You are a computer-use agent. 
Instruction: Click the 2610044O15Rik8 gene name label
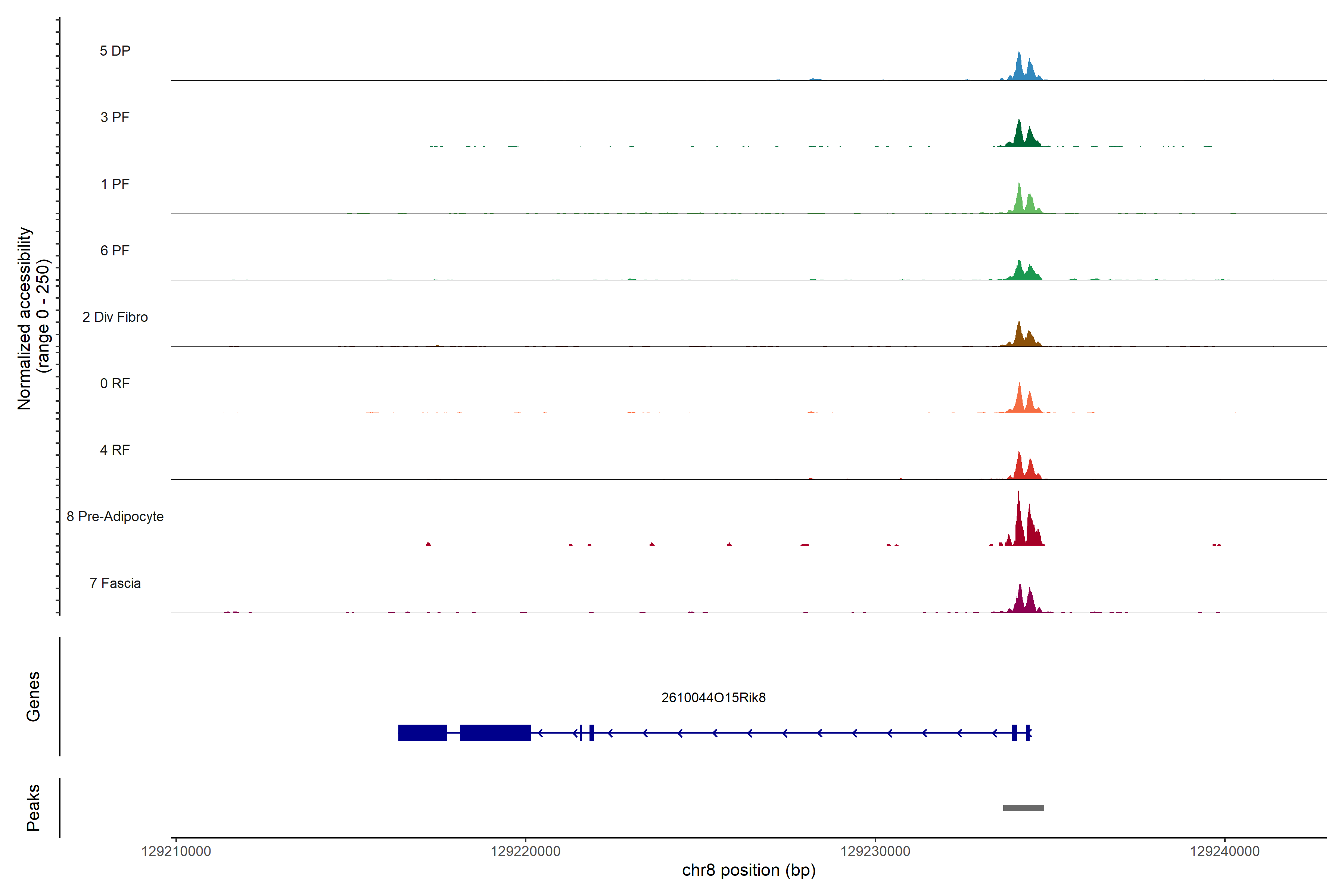(713, 698)
